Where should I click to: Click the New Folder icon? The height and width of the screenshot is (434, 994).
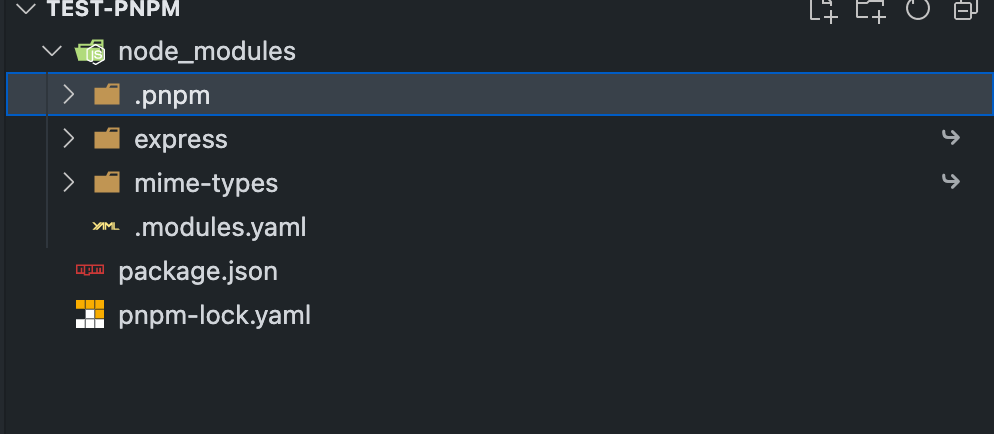pyautogui.click(x=870, y=10)
